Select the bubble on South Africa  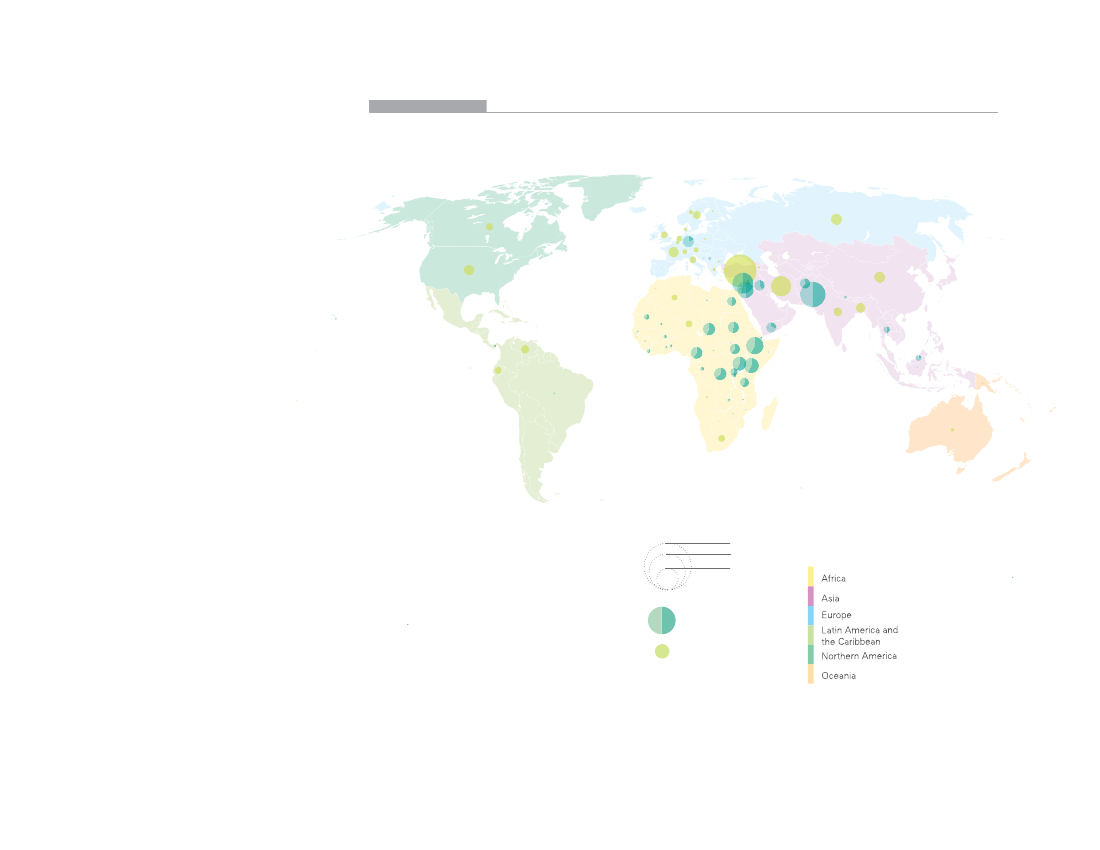[x=721, y=438]
